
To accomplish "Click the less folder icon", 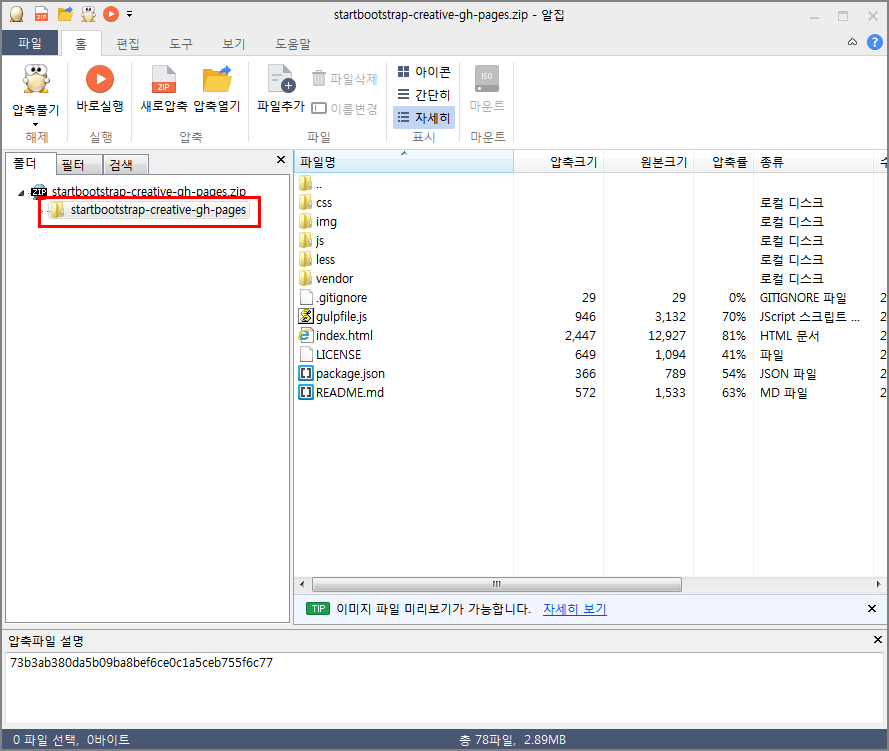I will [306, 259].
